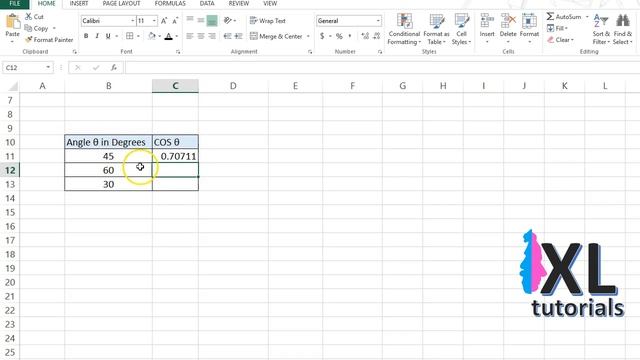The width and height of the screenshot is (640, 360).
Task: Switch to PAGE LAYOUT tab
Action: [121, 4]
